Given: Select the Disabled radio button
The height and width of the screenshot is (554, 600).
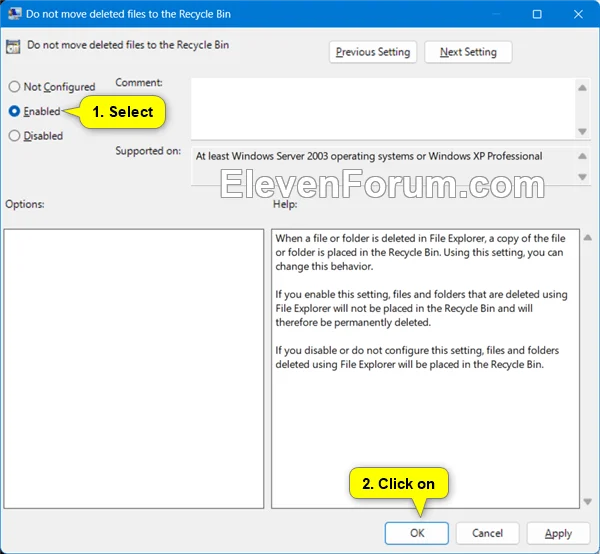Looking at the screenshot, I should click(14, 135).
